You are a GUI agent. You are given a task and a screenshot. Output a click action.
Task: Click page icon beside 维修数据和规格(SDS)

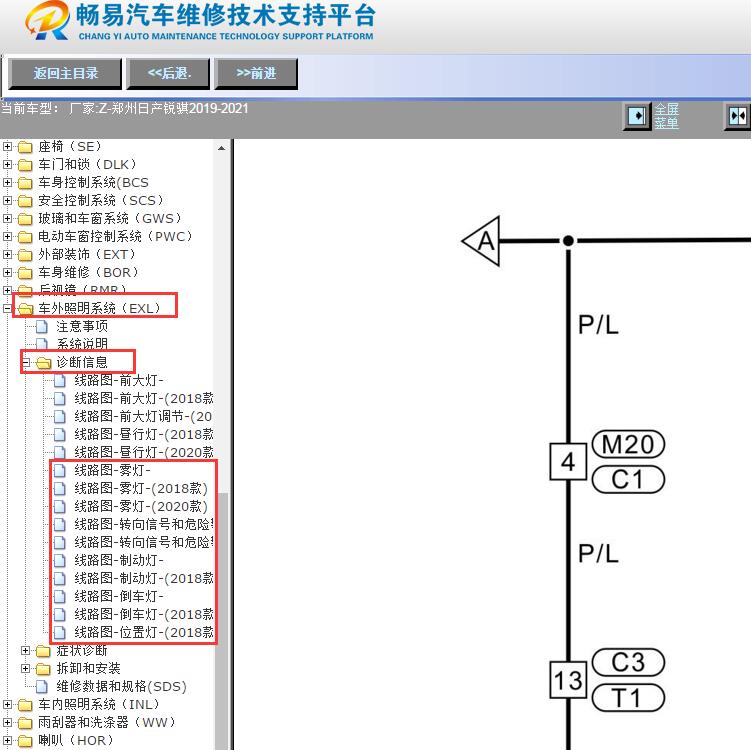[x=42, y=687]
